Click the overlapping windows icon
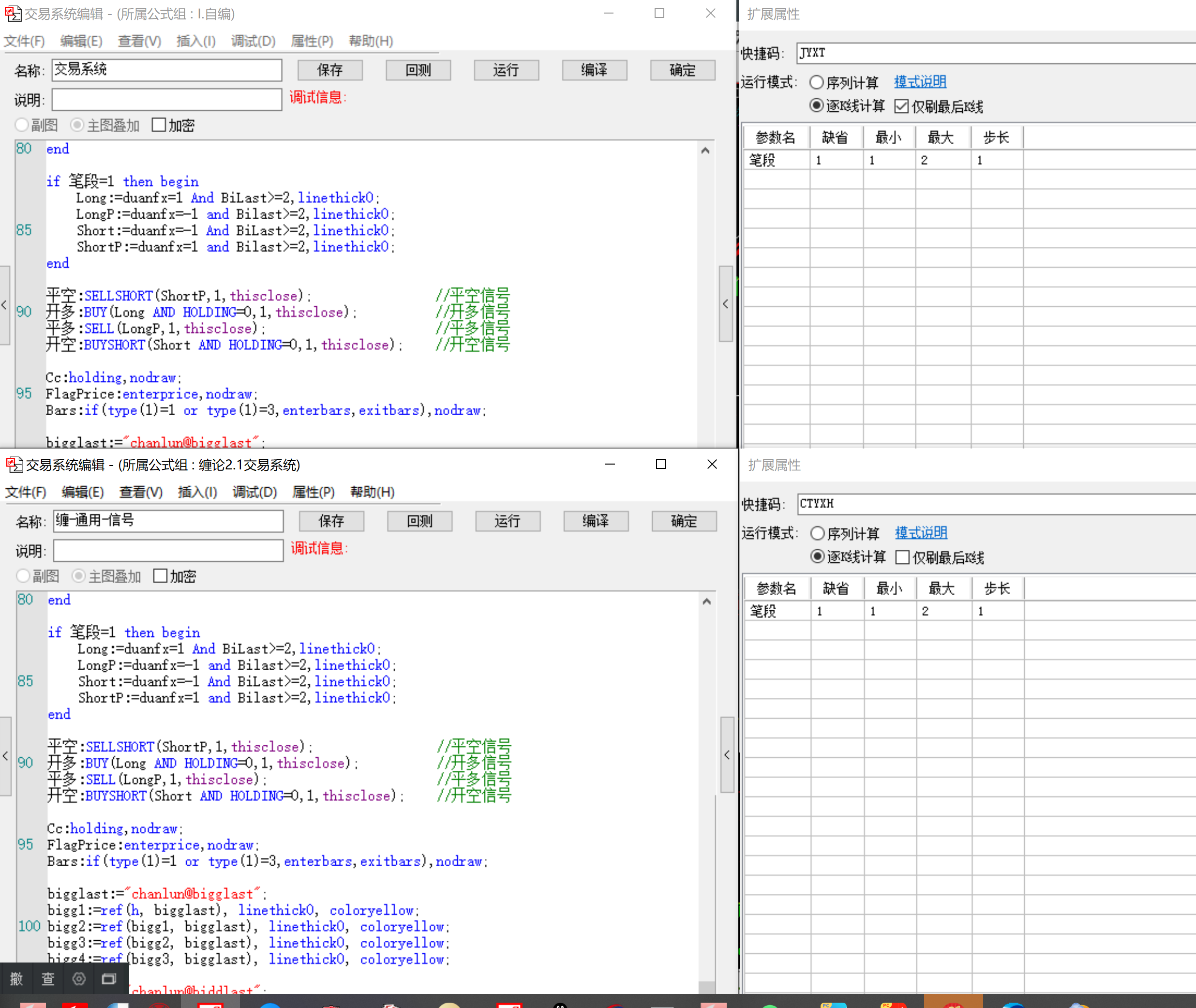 [109, 979]
